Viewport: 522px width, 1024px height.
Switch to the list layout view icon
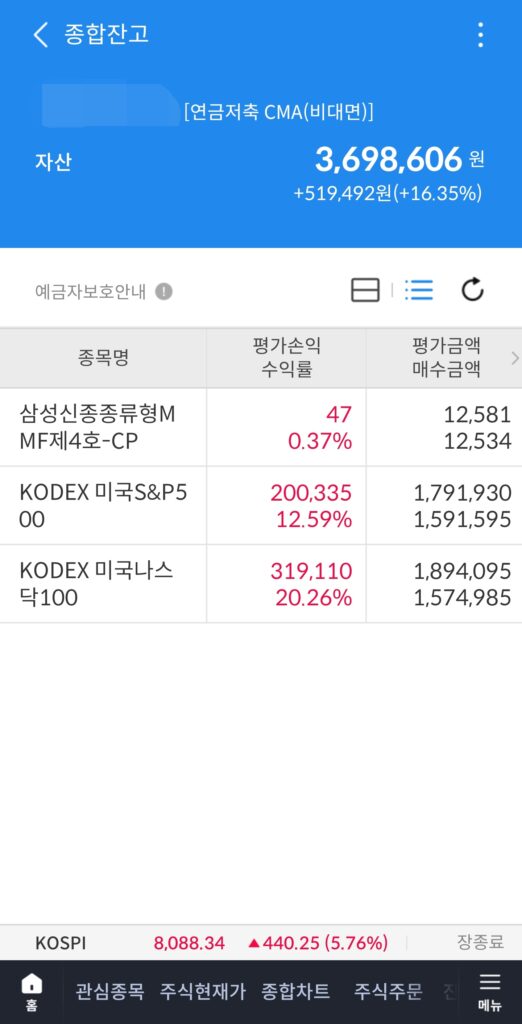pos(419,290)
